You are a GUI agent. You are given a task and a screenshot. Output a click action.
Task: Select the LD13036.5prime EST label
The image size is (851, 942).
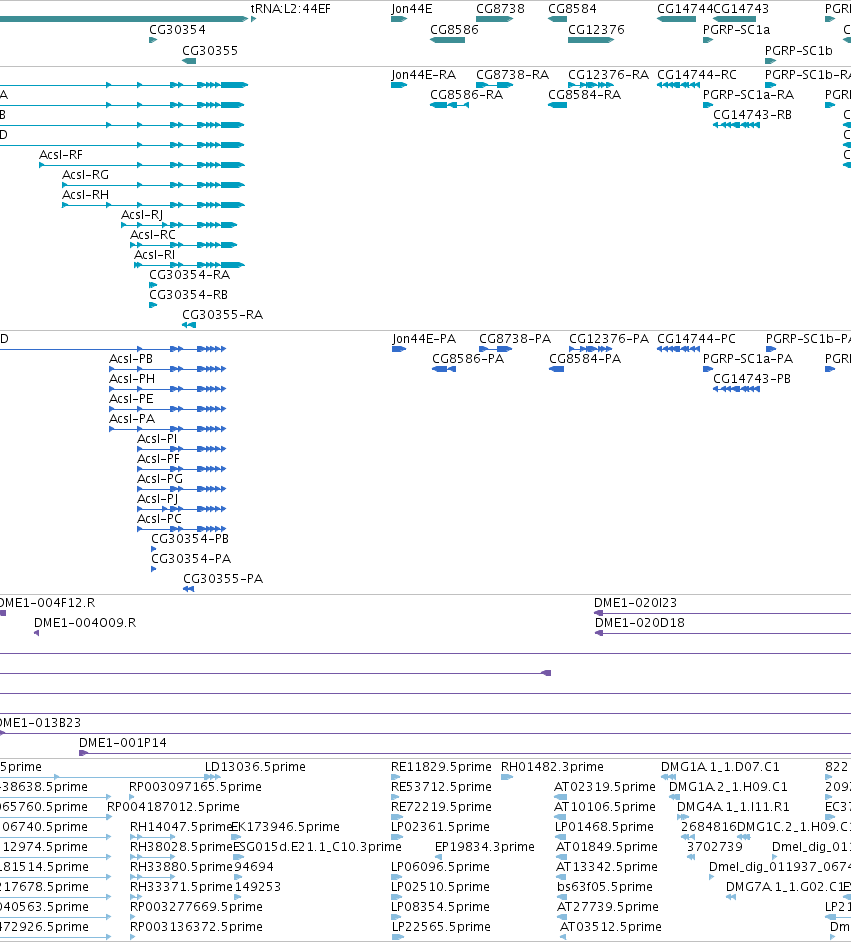(255, 767)
